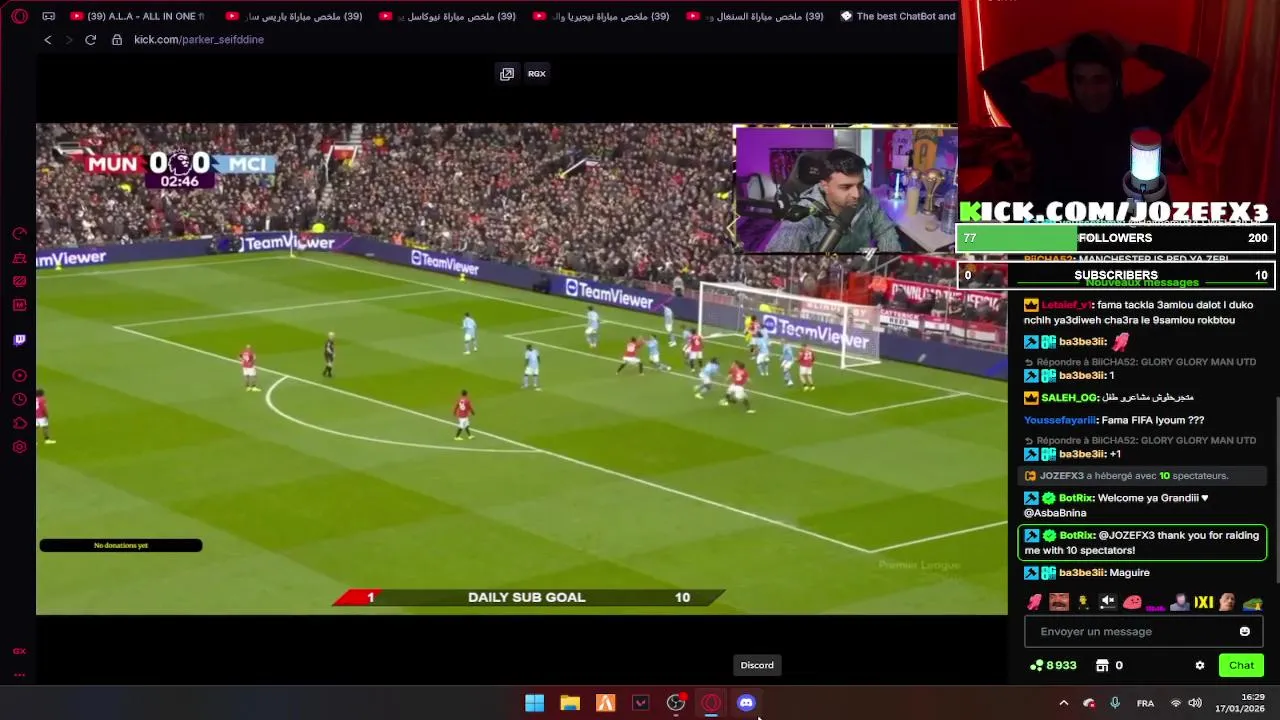The image size is (1280, 720).
Task: Click the Nouveaux messages banner in chat
Action: [x=1141, y=282]
